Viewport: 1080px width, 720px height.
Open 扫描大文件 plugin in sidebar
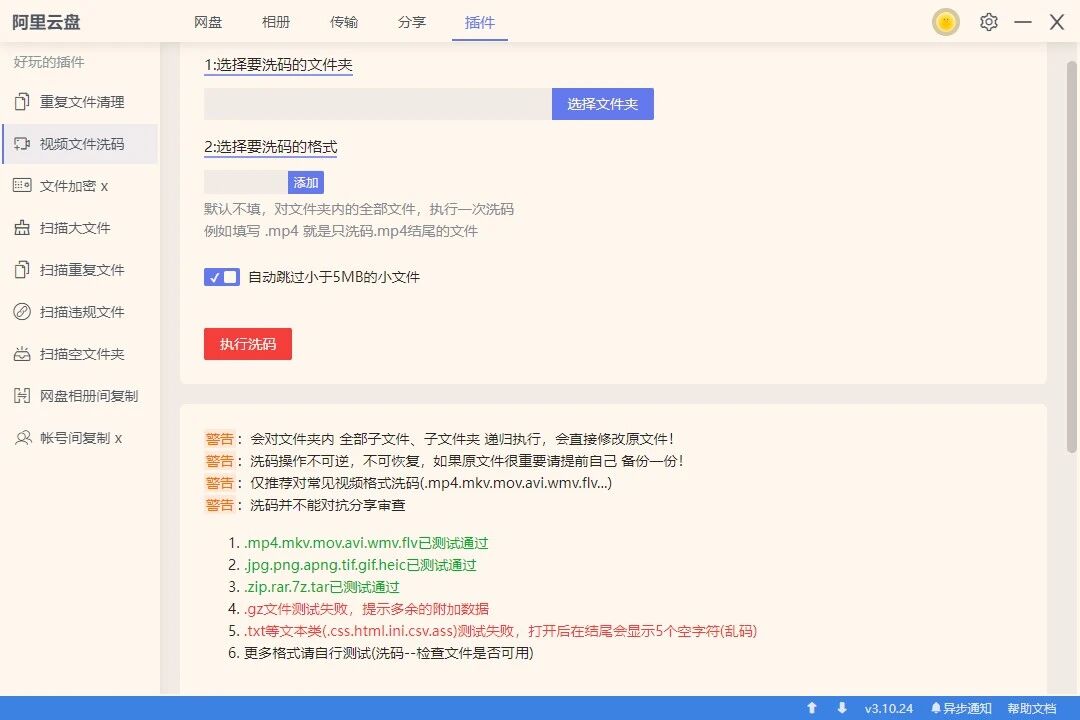80,228
